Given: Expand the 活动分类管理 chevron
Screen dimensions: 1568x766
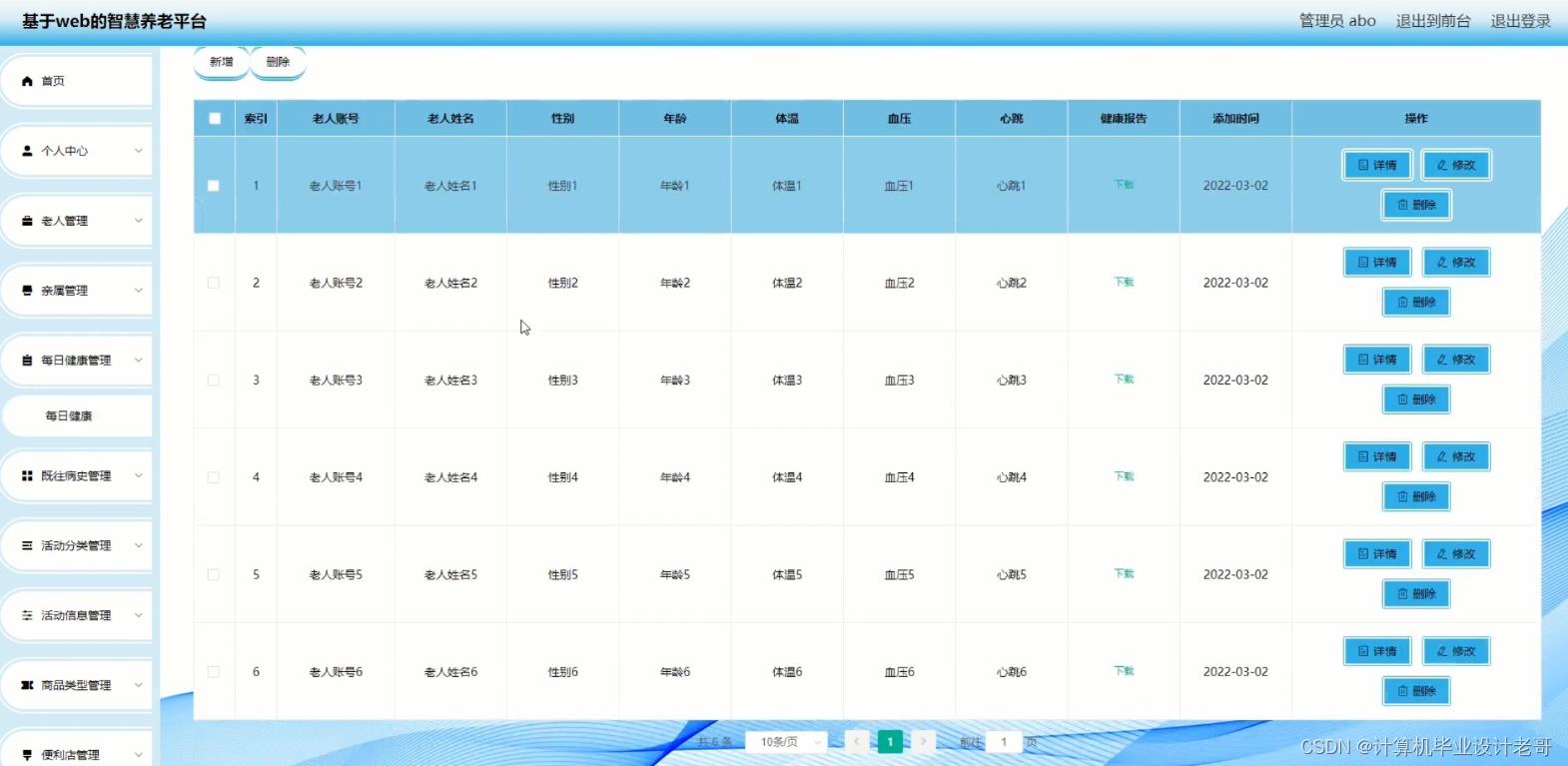Looking at the screenshot, I should (x=138, y=546).
